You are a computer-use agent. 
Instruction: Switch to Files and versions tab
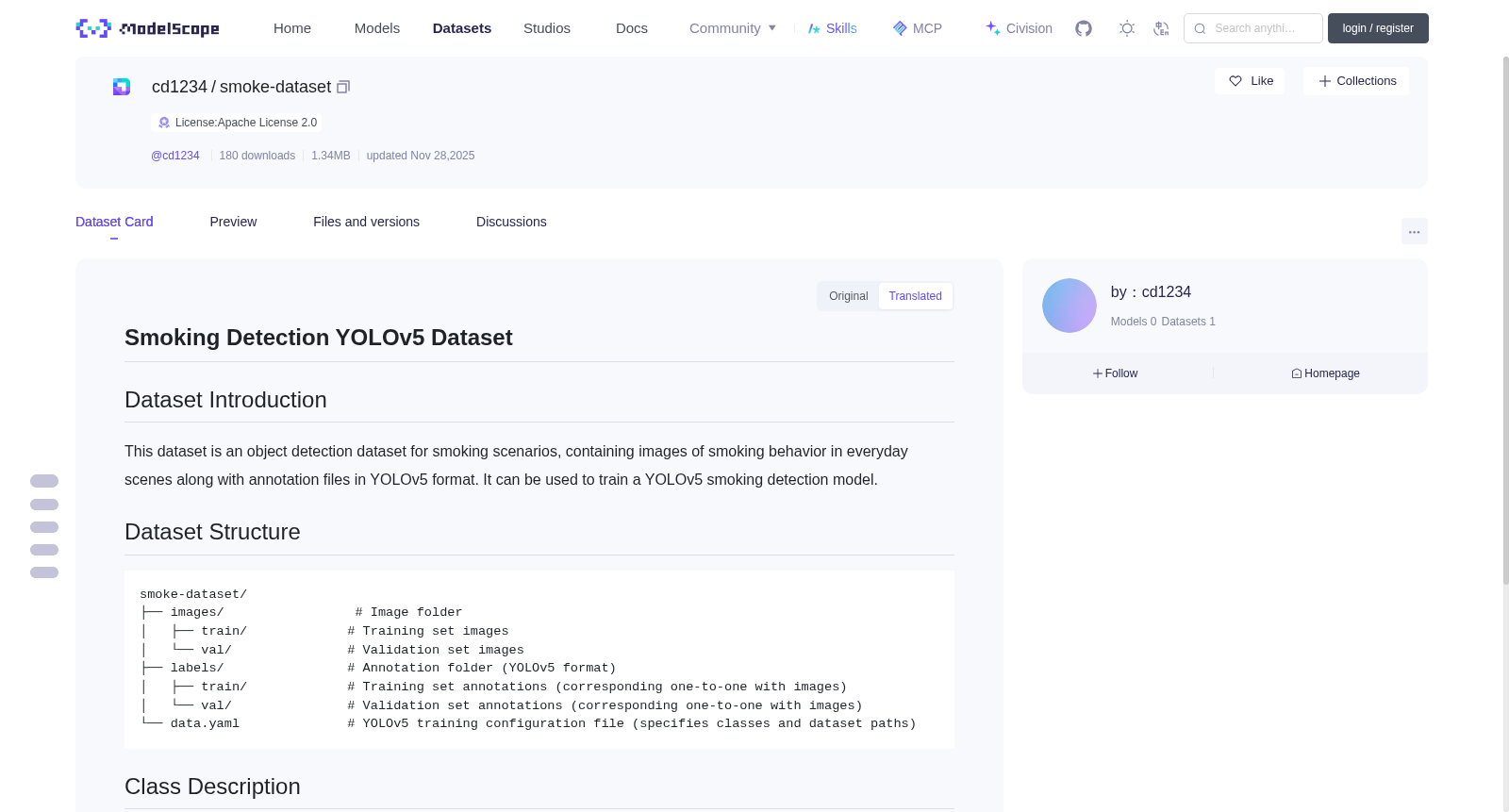(x=366, y=222)
